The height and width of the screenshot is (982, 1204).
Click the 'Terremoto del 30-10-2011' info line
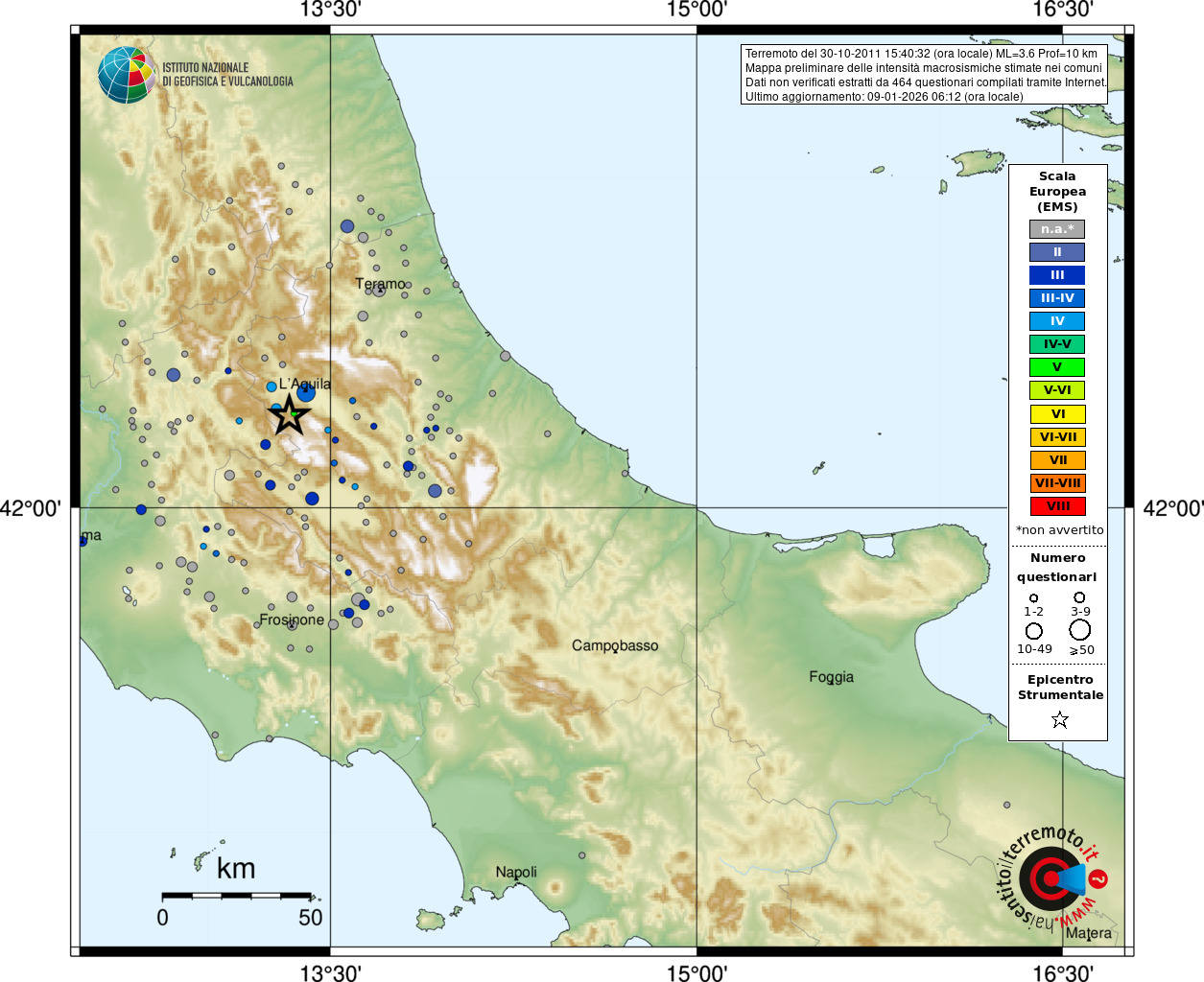point(921,54)
